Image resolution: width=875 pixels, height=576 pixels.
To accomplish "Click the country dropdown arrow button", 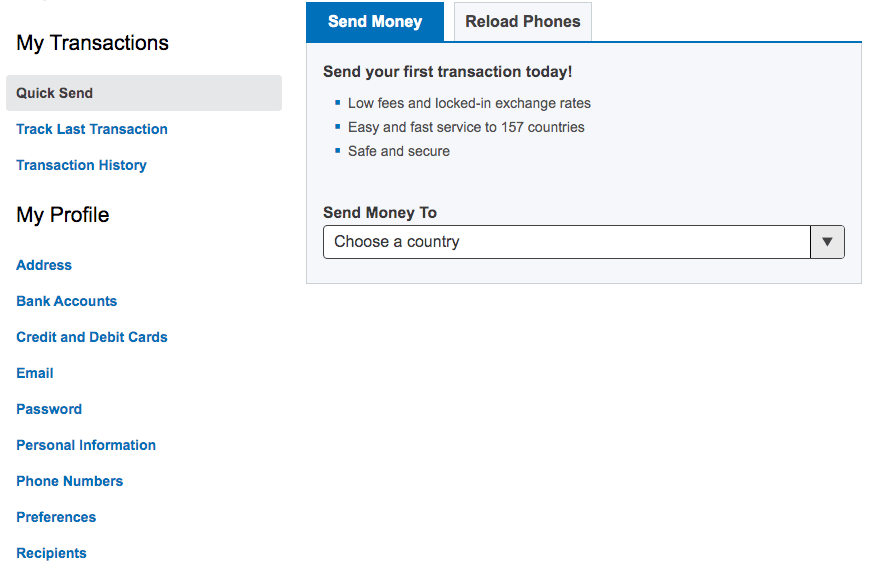I will (827, 242).
